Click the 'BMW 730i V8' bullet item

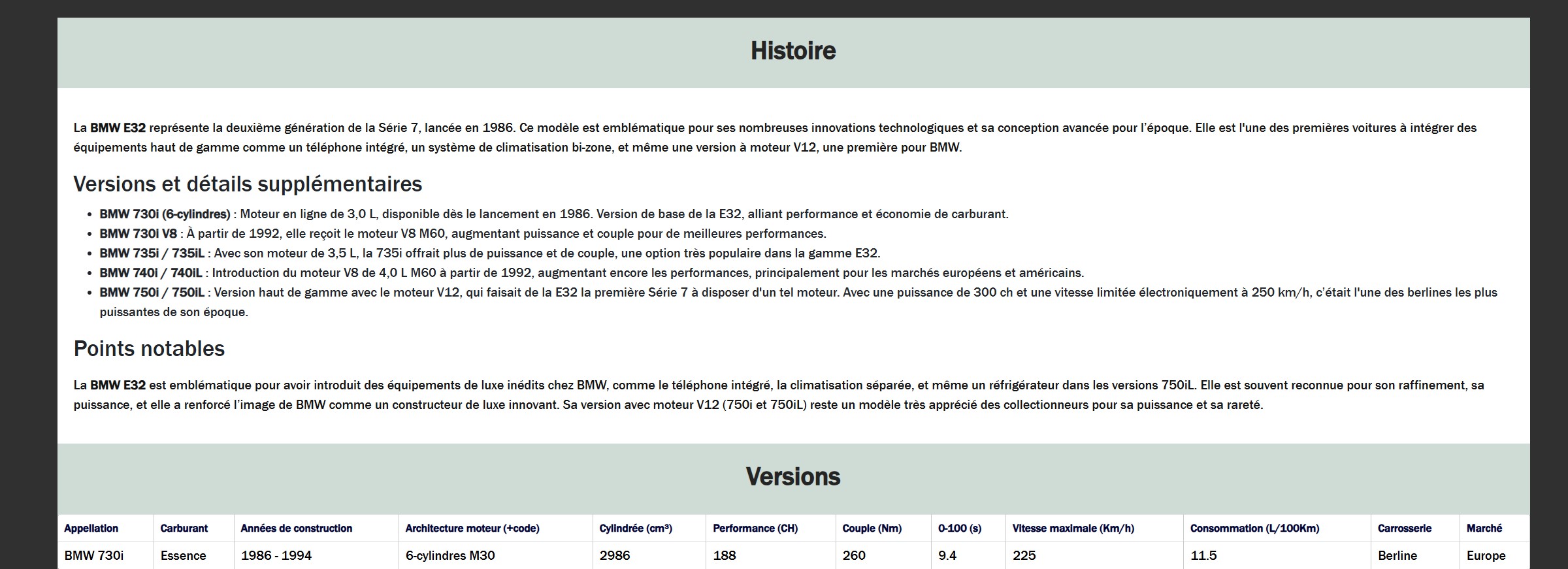[138, 234]
